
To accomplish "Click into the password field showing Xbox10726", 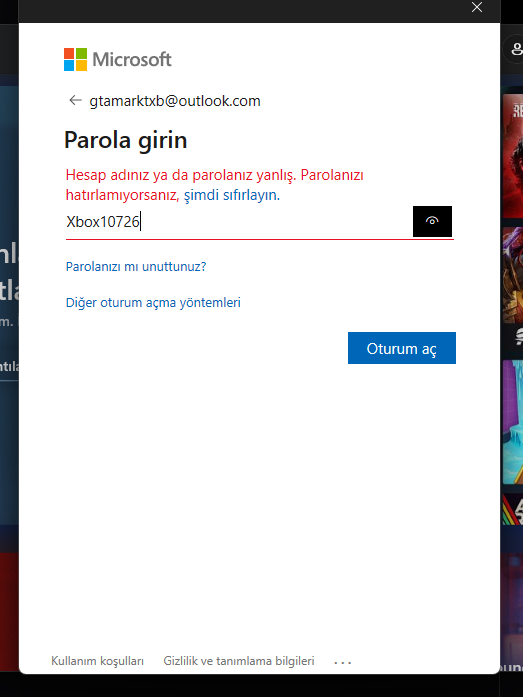I will point(239,221).
